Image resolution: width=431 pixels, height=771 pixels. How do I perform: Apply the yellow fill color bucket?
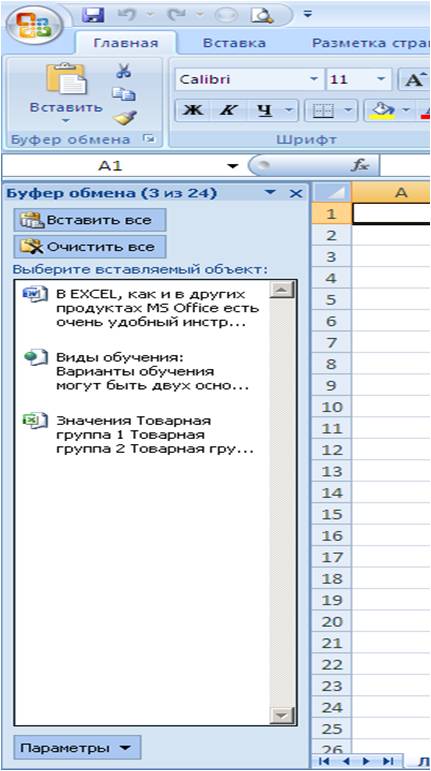point(378,111)
